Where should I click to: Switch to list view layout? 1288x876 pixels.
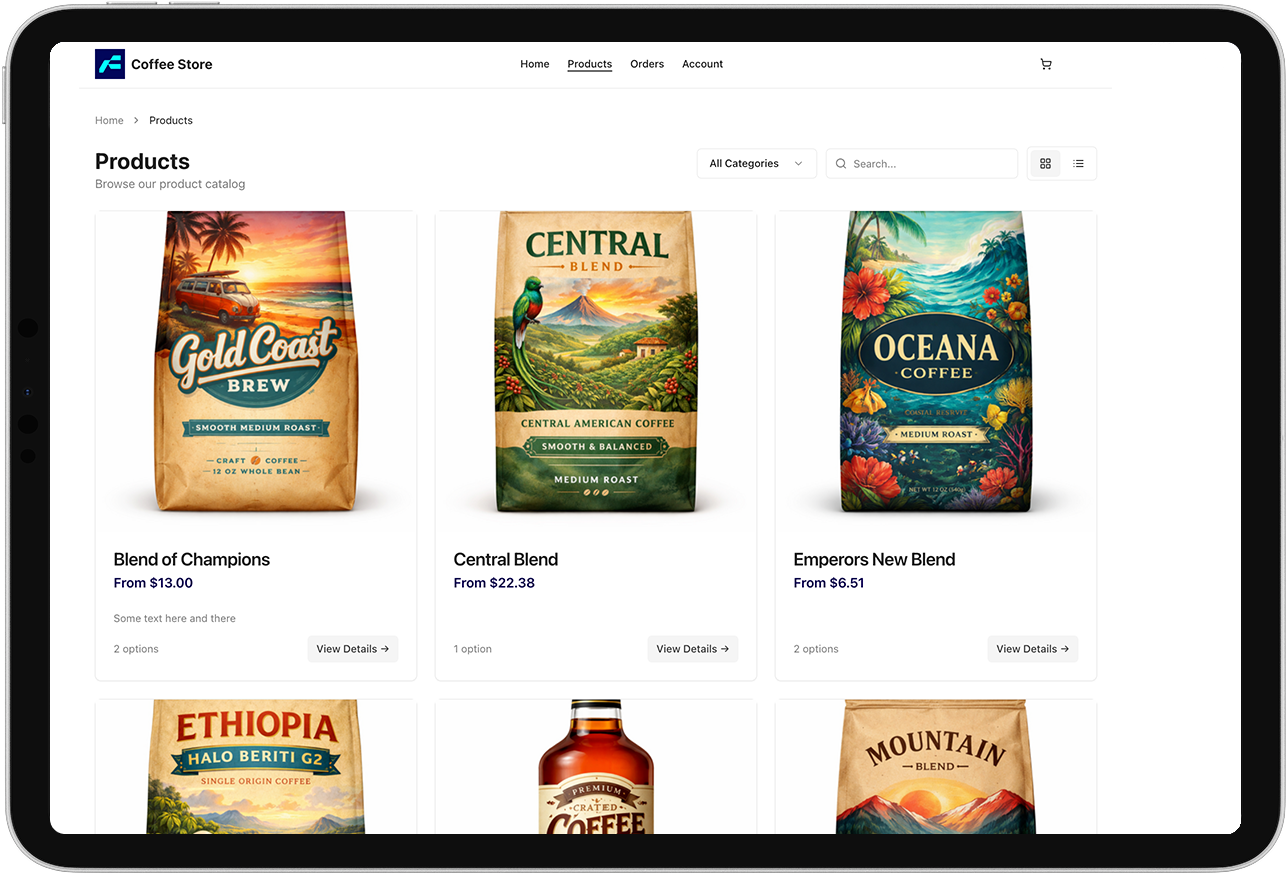point(1078,164)
